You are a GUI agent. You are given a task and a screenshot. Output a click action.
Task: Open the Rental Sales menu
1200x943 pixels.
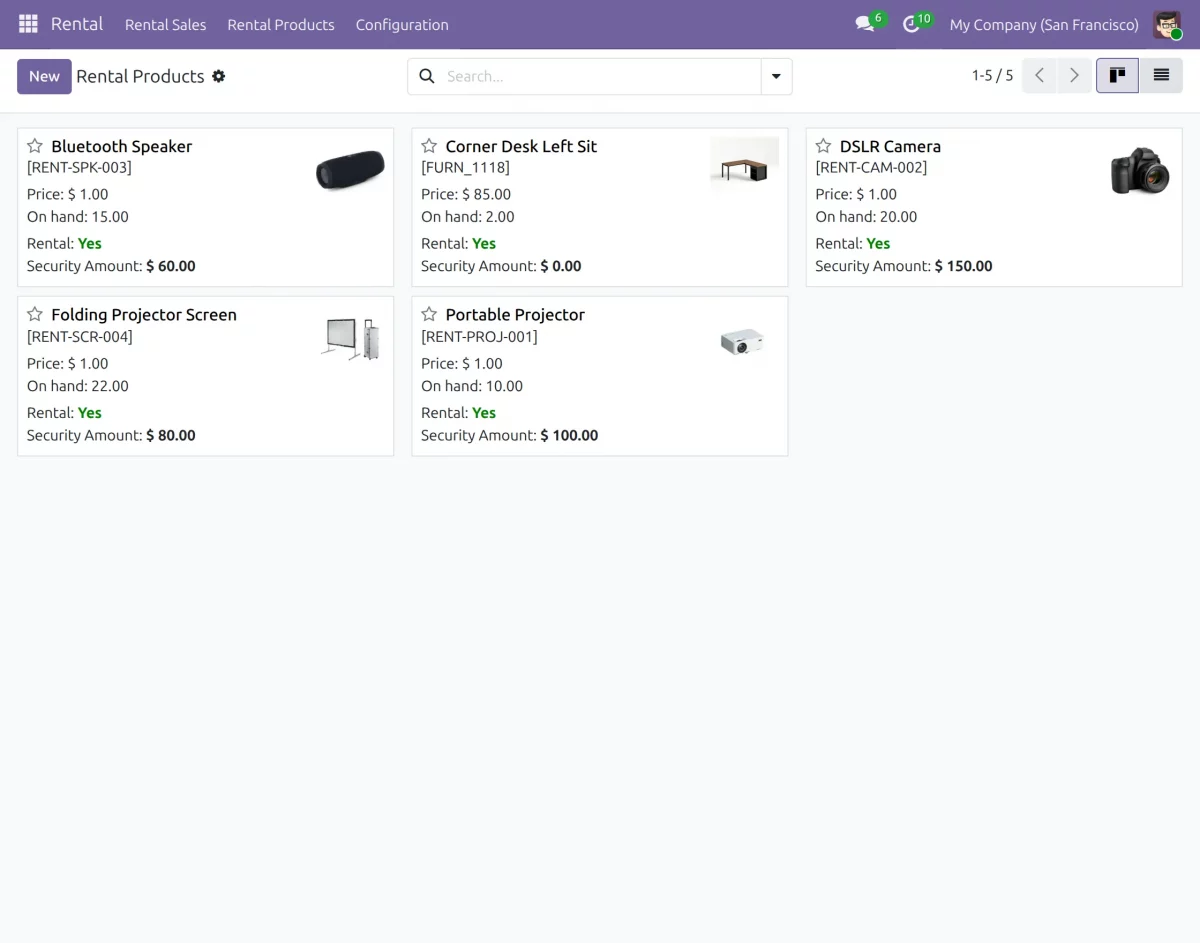(165, 24)
